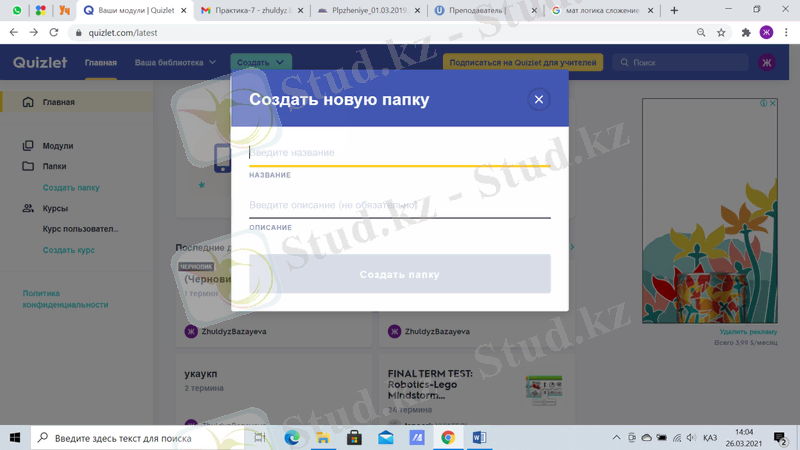800x450 pixels.
Task: Click the folder icon in sidebar
Action: pyautogui.click(x=28, y=166)
